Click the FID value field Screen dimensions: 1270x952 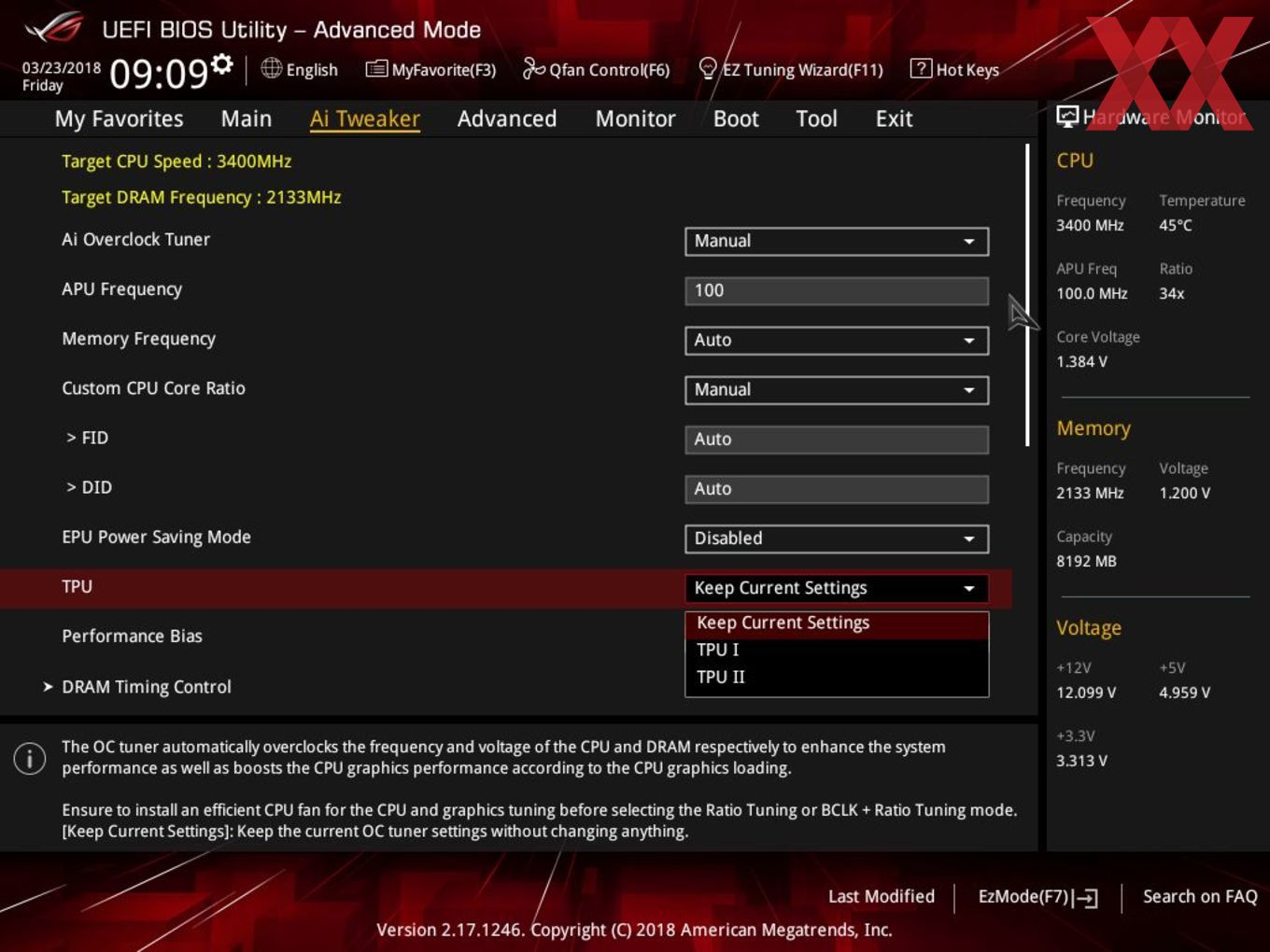837,439
